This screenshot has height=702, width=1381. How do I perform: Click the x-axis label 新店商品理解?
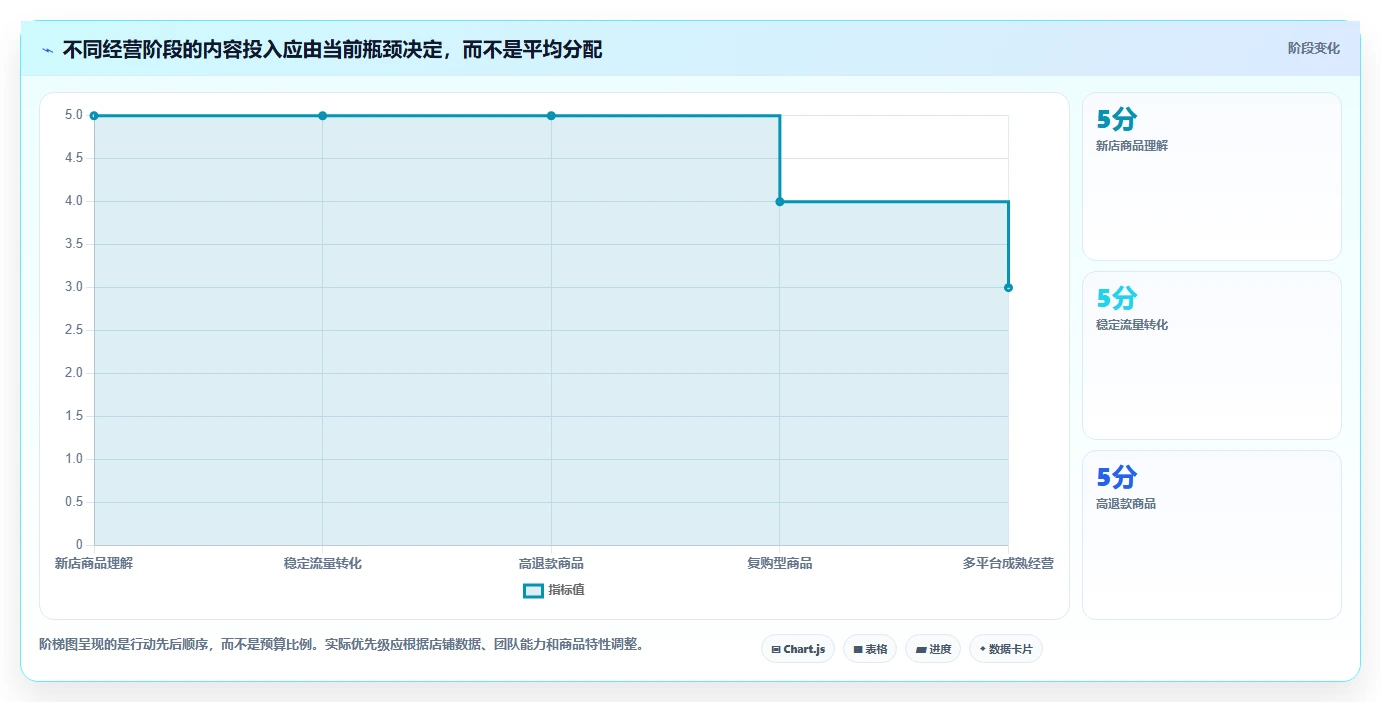(x=94, y=564)
